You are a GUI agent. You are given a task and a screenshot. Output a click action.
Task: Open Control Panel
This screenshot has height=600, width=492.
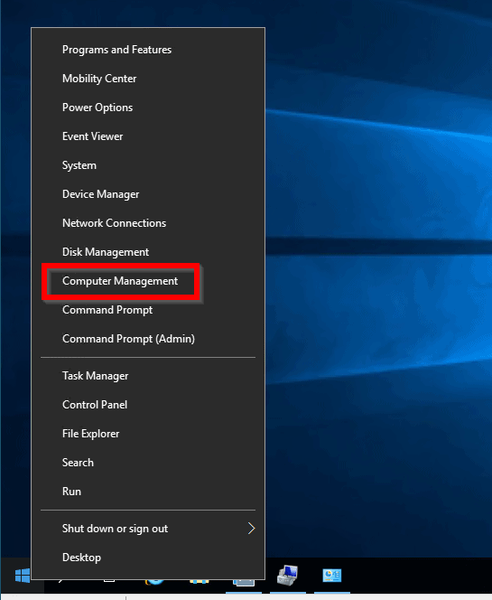[x=148, y=404]
